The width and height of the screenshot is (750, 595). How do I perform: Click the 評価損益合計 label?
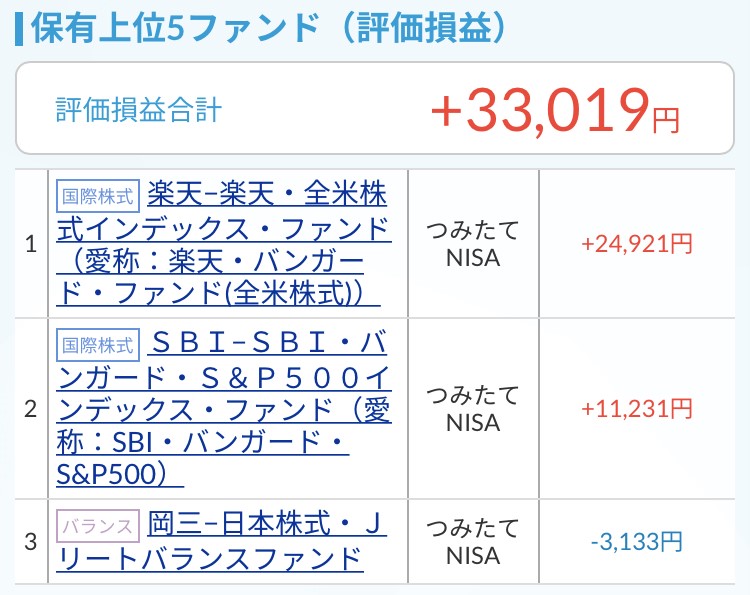[138, 109]
